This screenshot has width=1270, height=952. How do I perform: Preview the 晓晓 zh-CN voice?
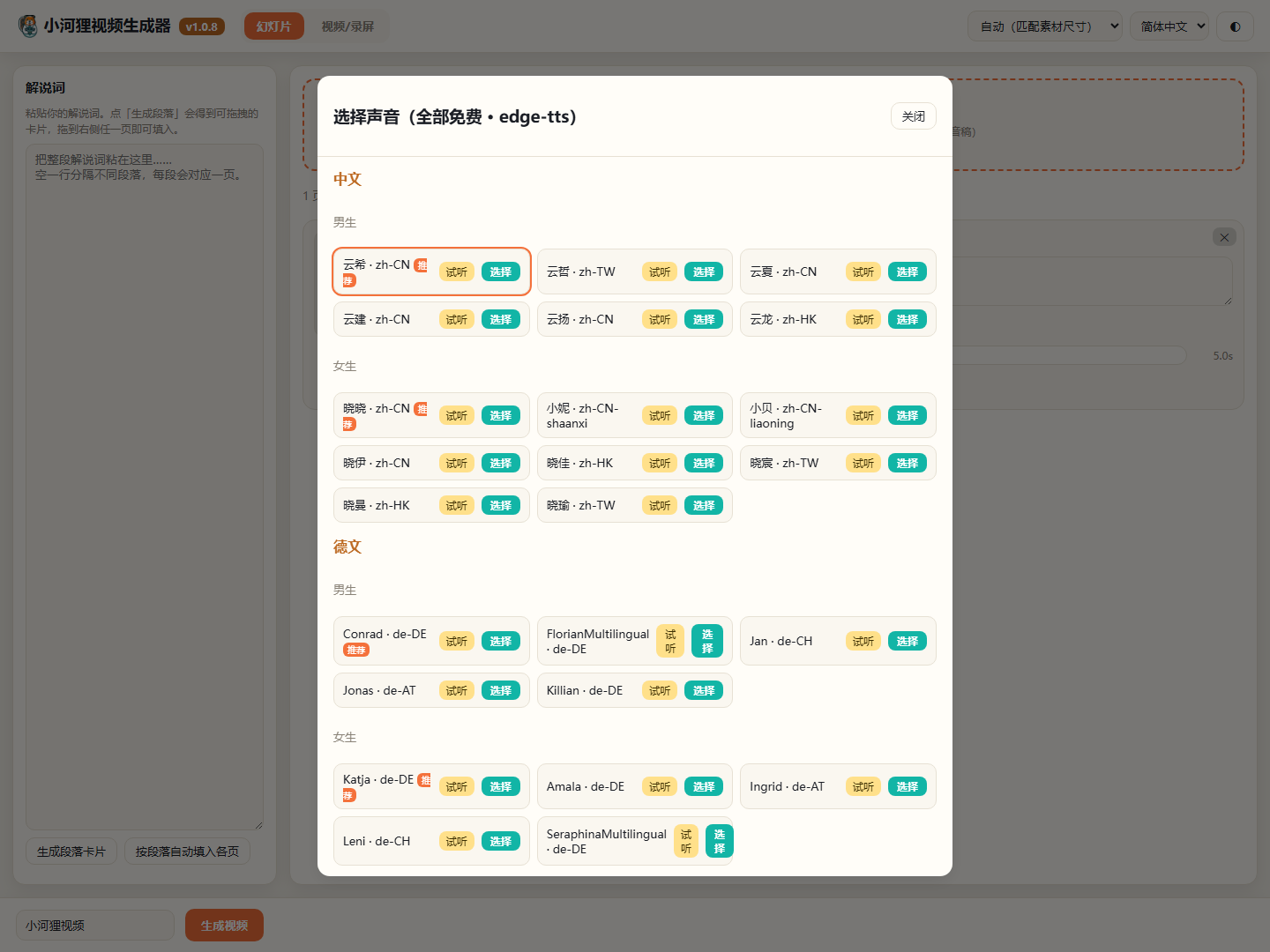[x=457, y=416]
